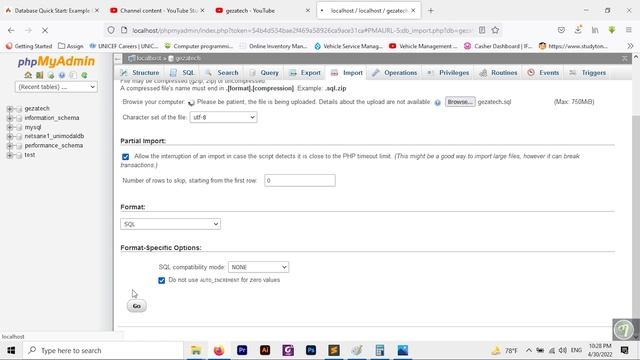Open the upload details help icon beside Browse
Screen dimensions: 640x360
coord(438,102)
